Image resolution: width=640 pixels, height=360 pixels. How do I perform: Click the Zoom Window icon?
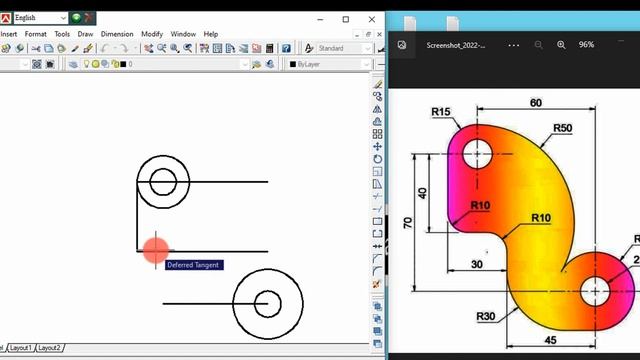(175, 49)
